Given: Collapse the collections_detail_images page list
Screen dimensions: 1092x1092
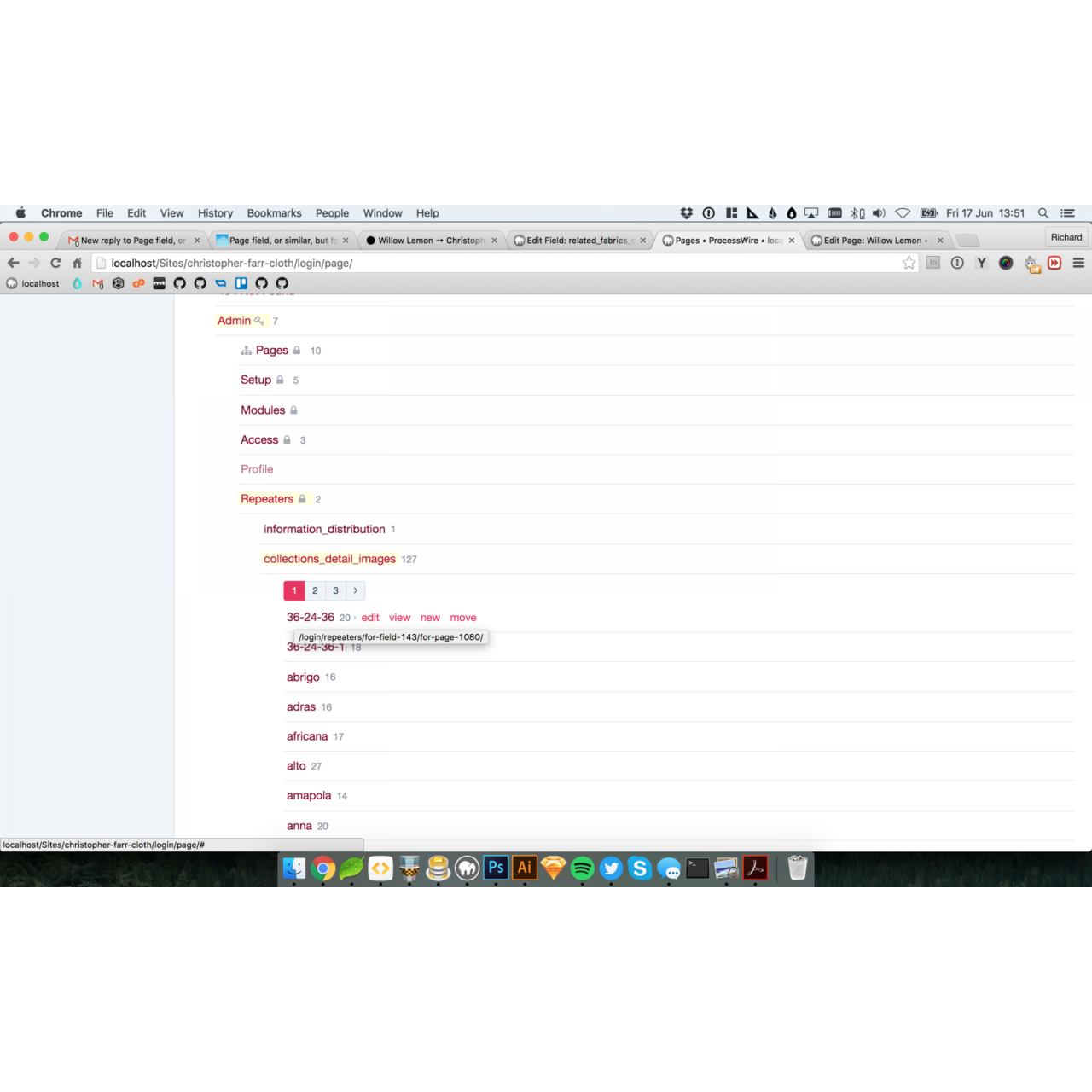Looking at the screenshot, I should pos(329,559).
